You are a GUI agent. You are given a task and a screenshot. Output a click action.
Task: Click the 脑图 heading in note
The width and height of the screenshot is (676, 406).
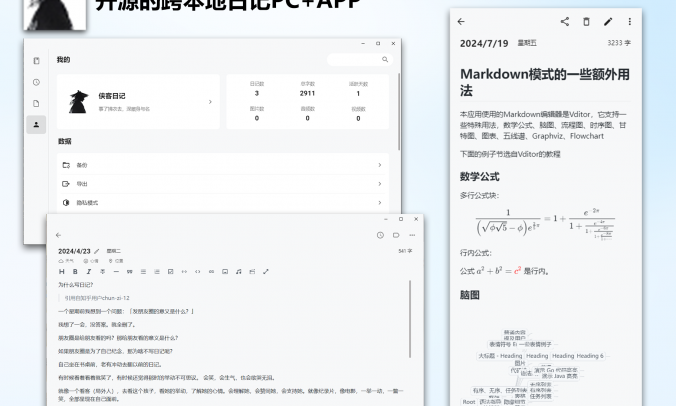coord(469,295)
